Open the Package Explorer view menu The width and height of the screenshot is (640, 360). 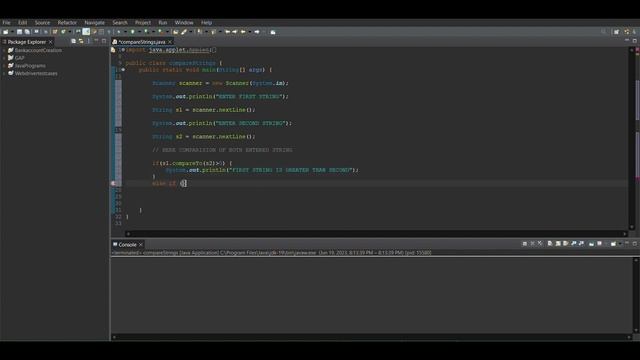(89, 41)
